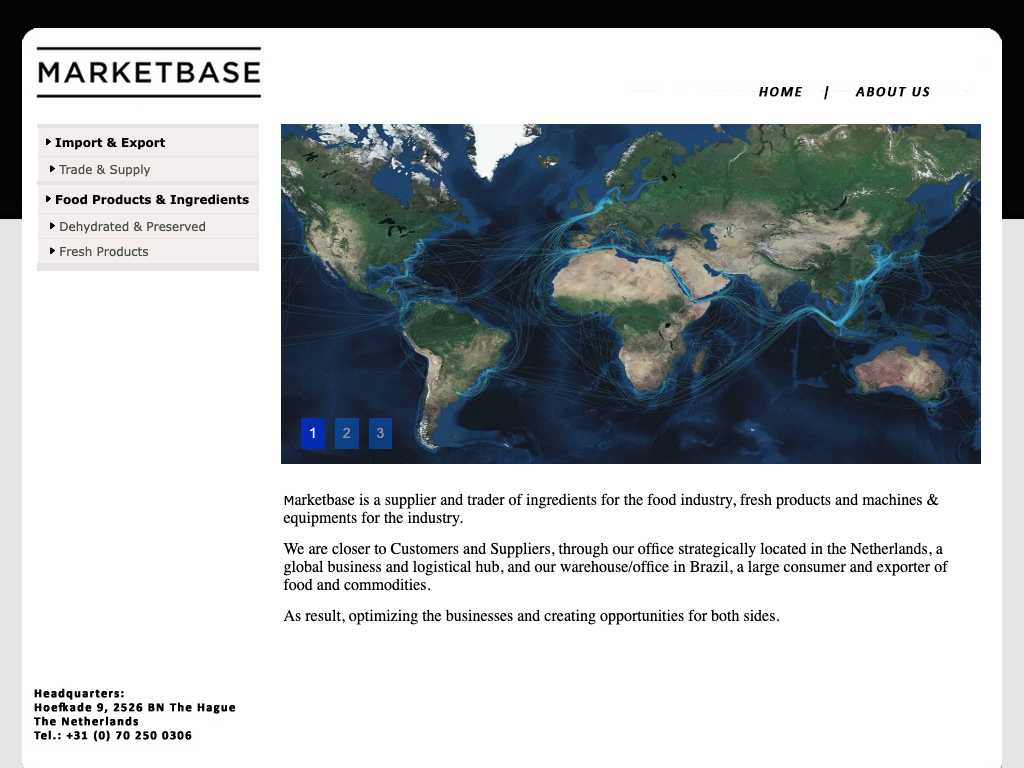Select slide 1 in the banner
This screenshot has height=768, width=1024.
pos(313,433)
